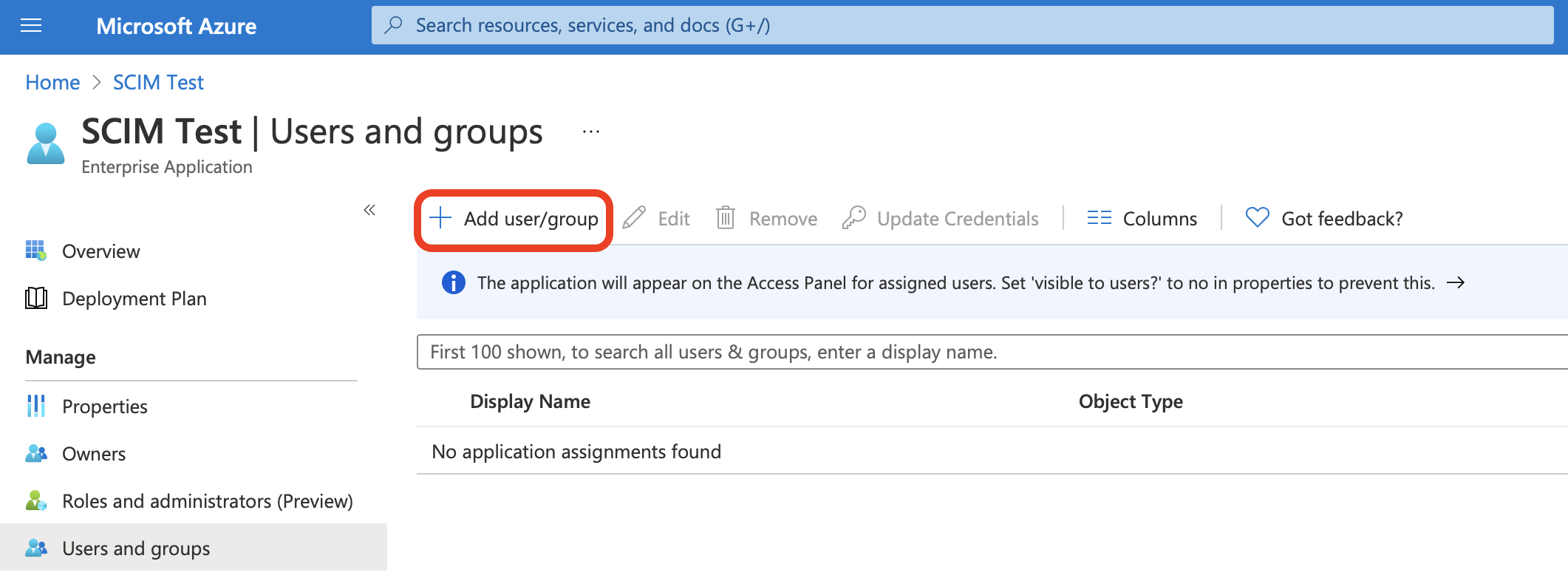The image size is (1568, 581).
Task: Click the Update Credentials key icon
Action: [x=853, y=218]
